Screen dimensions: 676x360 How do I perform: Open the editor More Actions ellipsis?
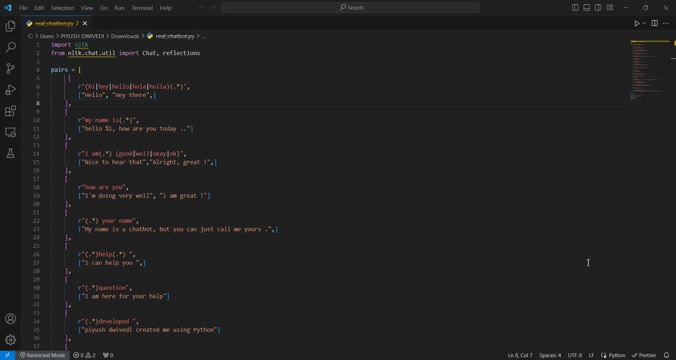(666, 23)
